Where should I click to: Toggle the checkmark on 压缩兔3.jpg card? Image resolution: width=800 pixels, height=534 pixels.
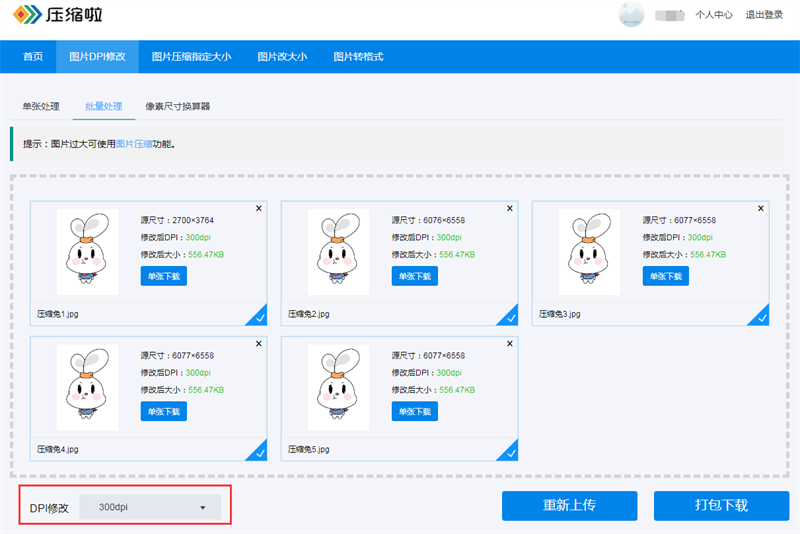761,317
